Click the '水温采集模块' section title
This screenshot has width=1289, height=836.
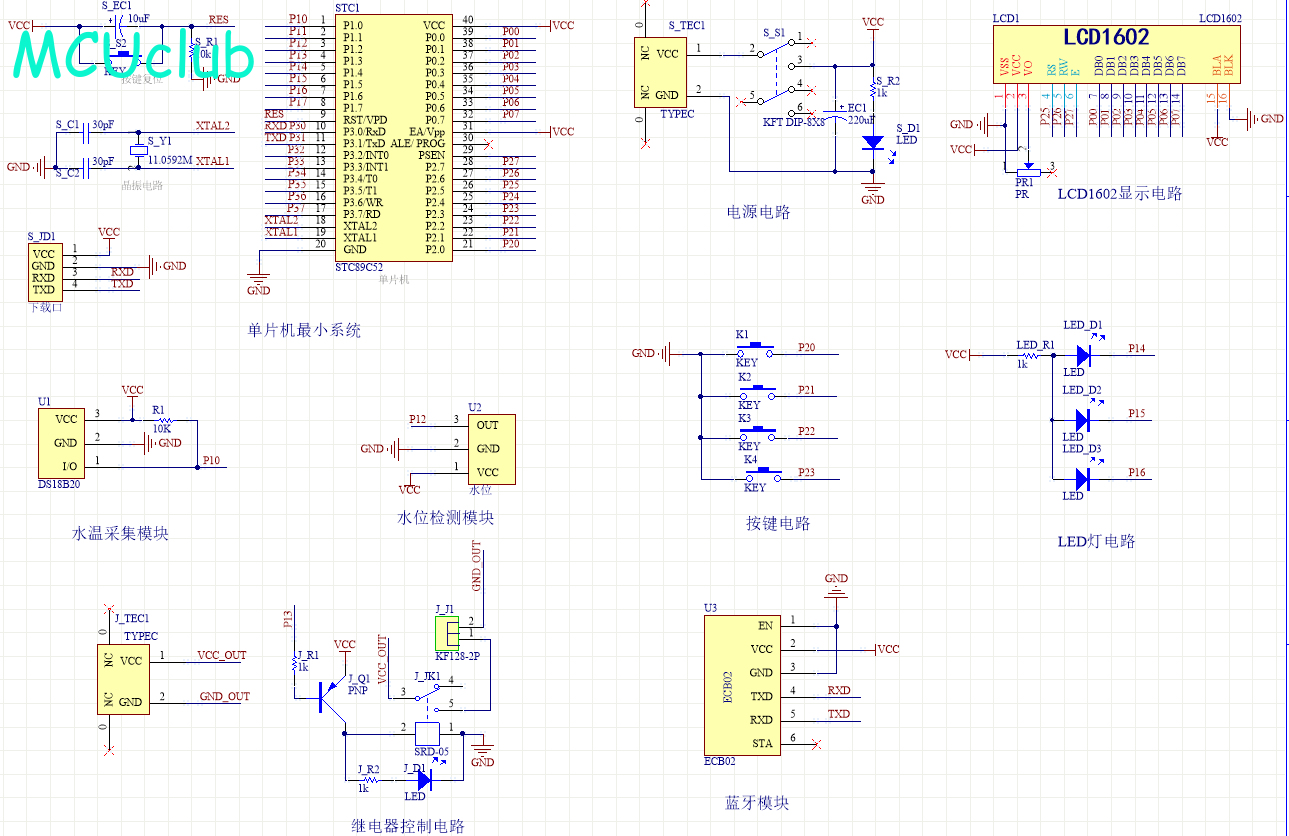121,533
